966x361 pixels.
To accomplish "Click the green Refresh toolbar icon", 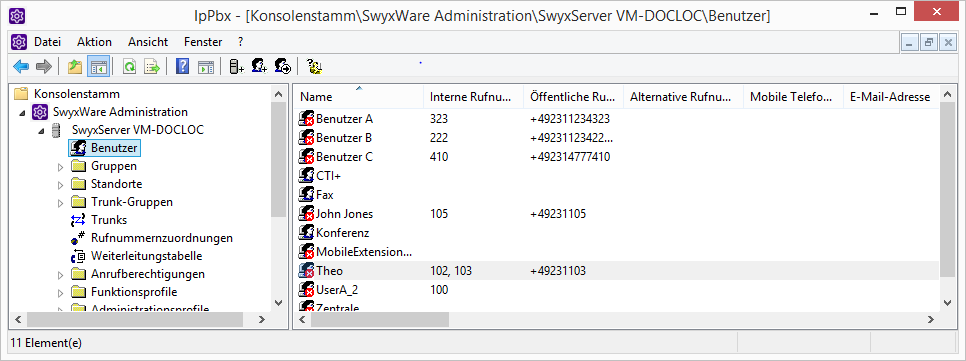I will pos(129,67).
